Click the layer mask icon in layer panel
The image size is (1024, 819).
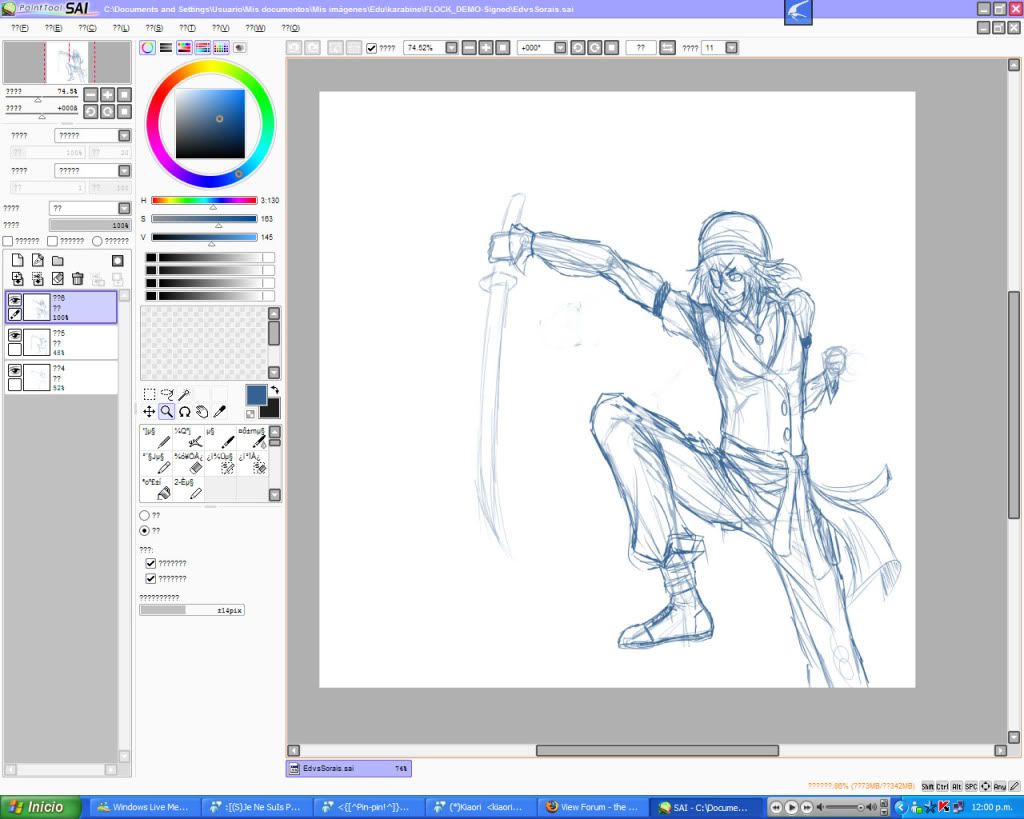pos(118,261)
